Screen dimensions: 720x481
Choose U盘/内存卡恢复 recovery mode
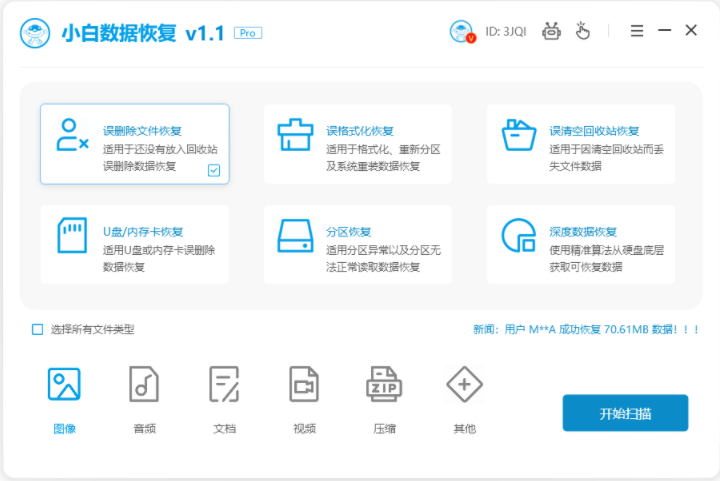pos(135,245)
